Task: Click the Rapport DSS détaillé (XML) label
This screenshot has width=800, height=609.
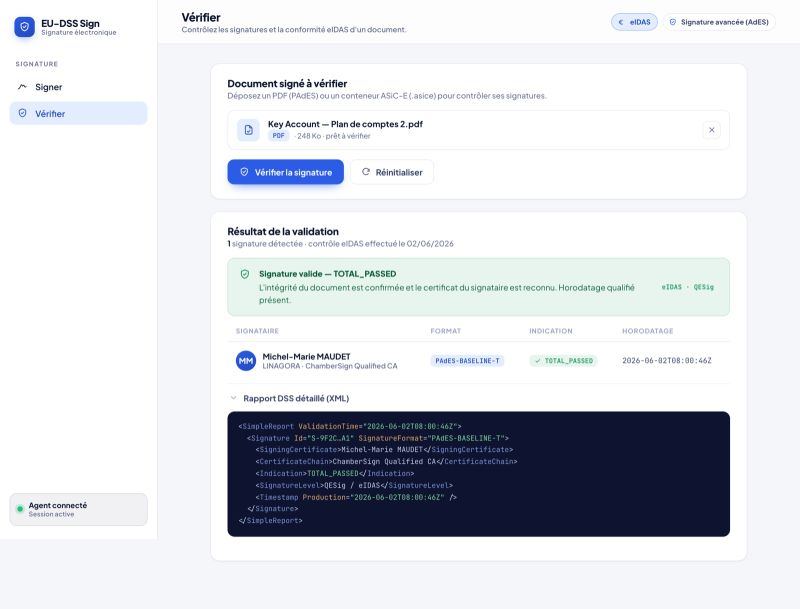Action: click(296, 398)
